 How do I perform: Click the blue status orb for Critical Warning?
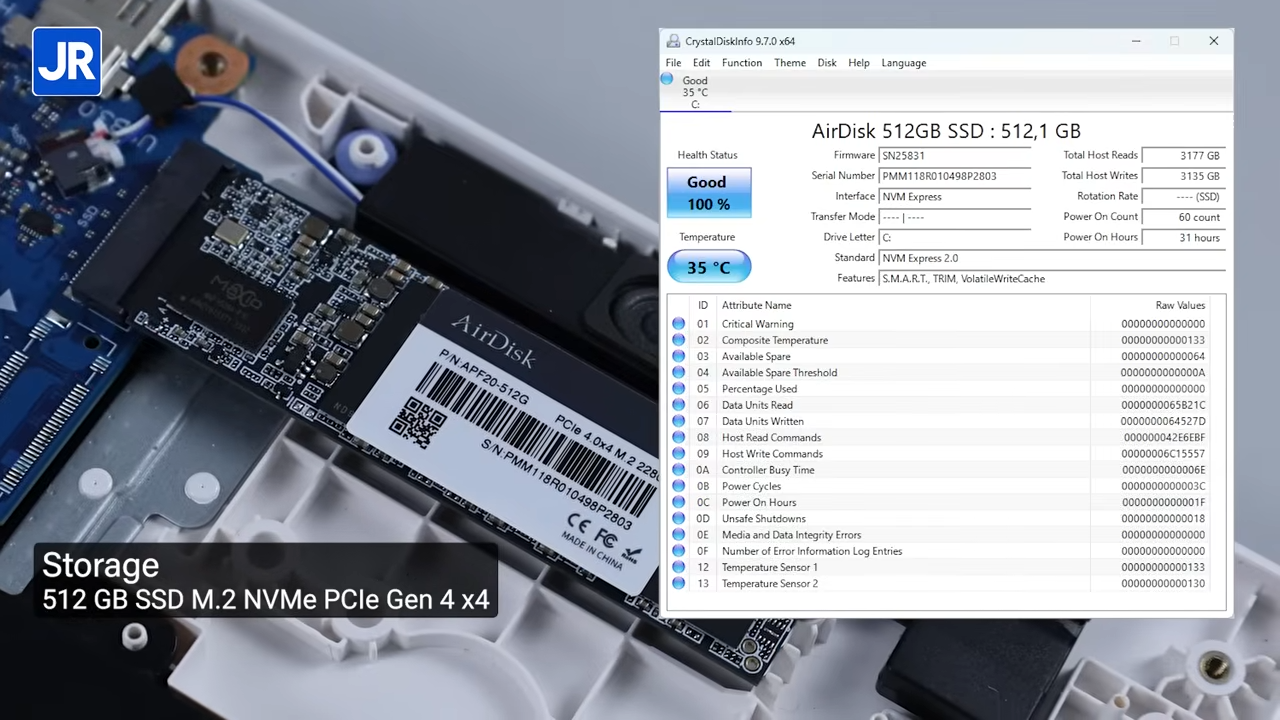679,324
